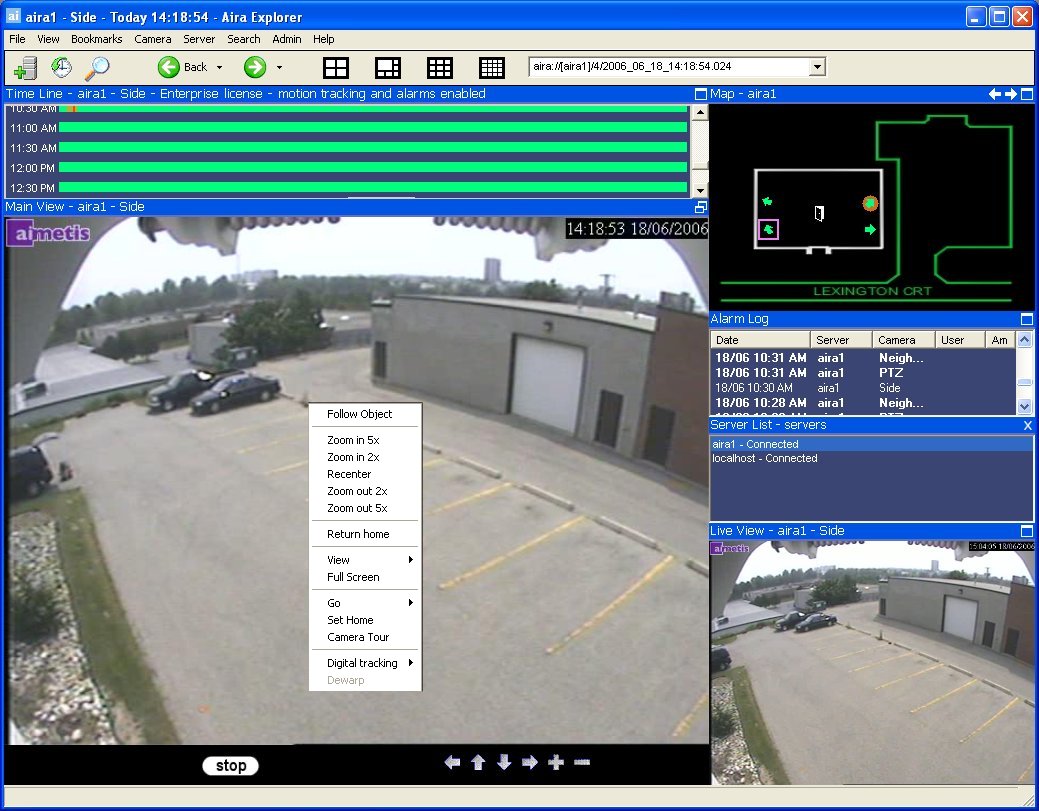Select the green camera arrow below the orange marker
Viewport: 1039px width, 811px height.
point(870,230)
